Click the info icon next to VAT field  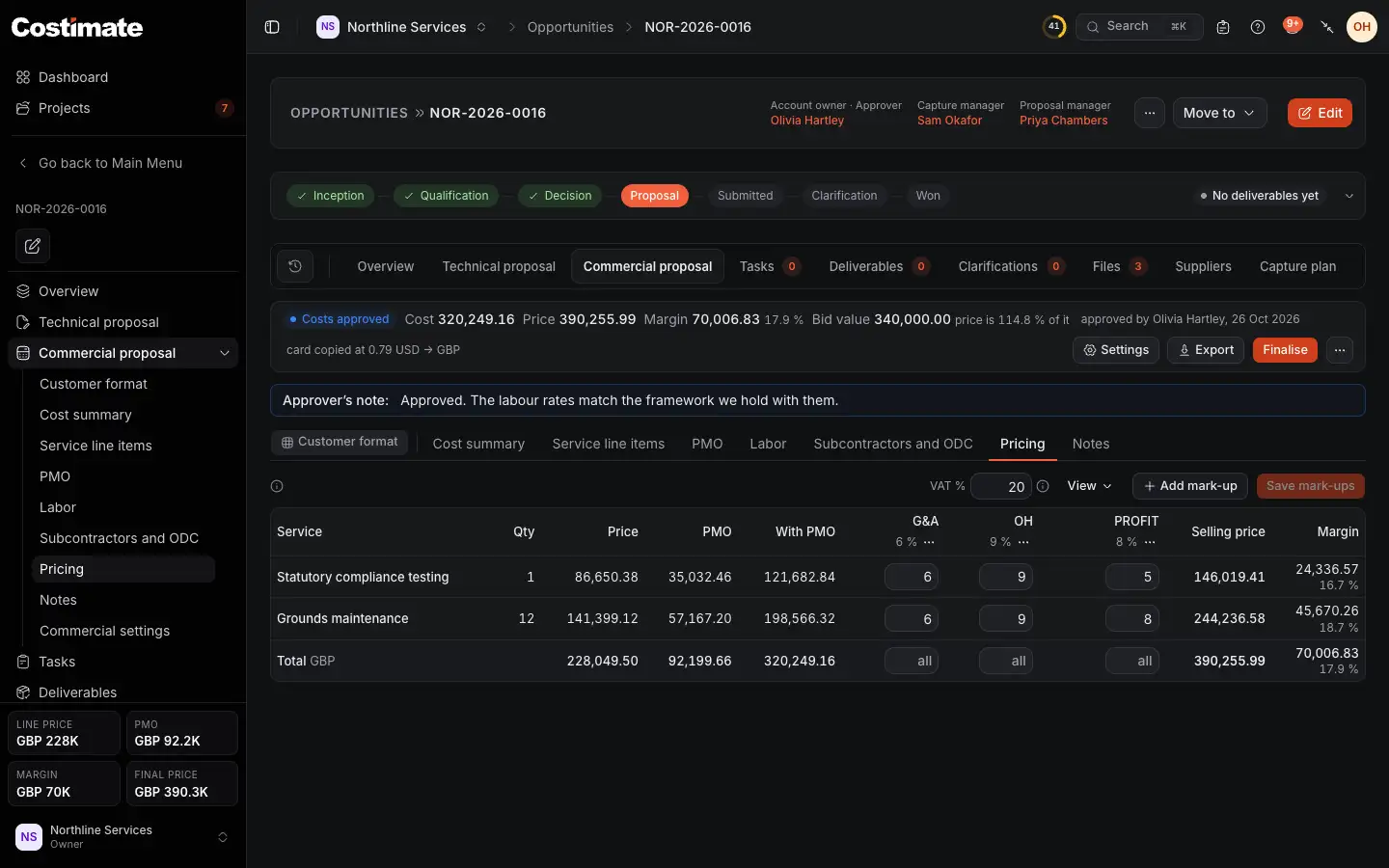coord(1043,486)
